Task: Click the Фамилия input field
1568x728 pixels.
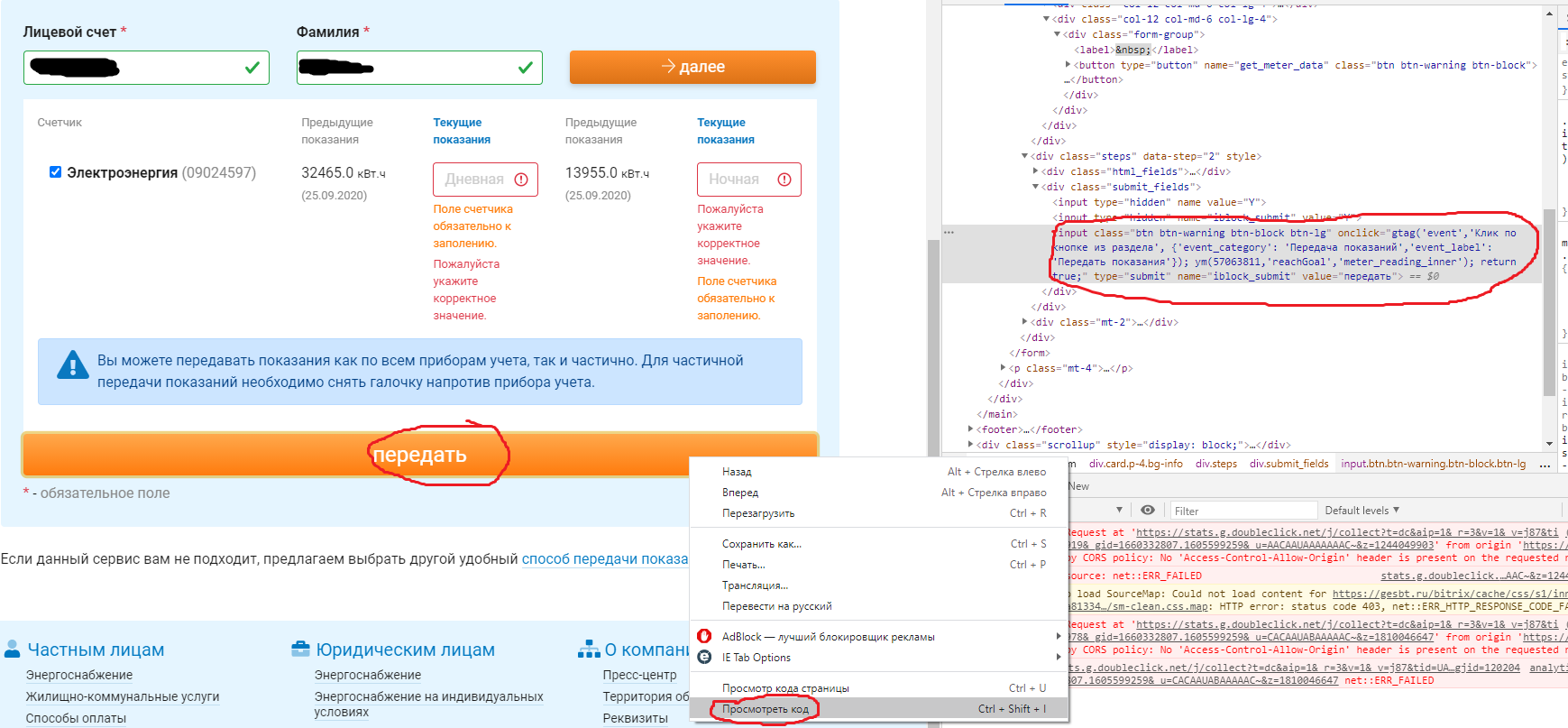Action: point(419,68)
